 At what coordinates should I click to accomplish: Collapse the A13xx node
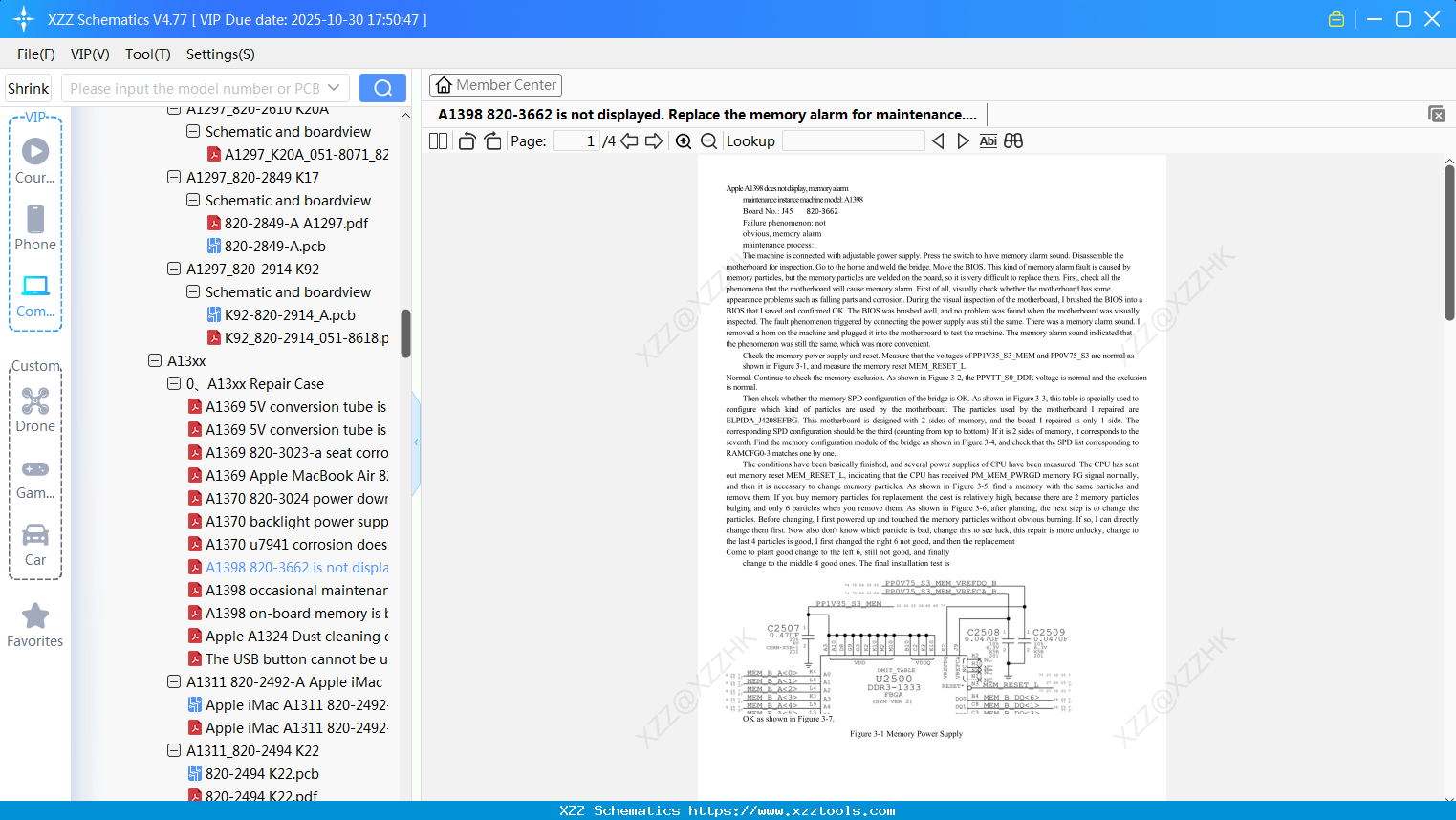[155, 360]
